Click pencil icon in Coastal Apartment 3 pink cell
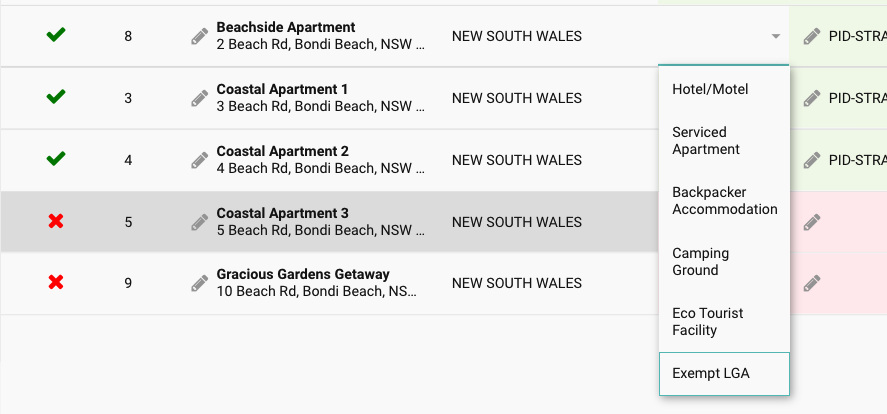The width and height of the screenshot is (887, 414). [812, 222]
